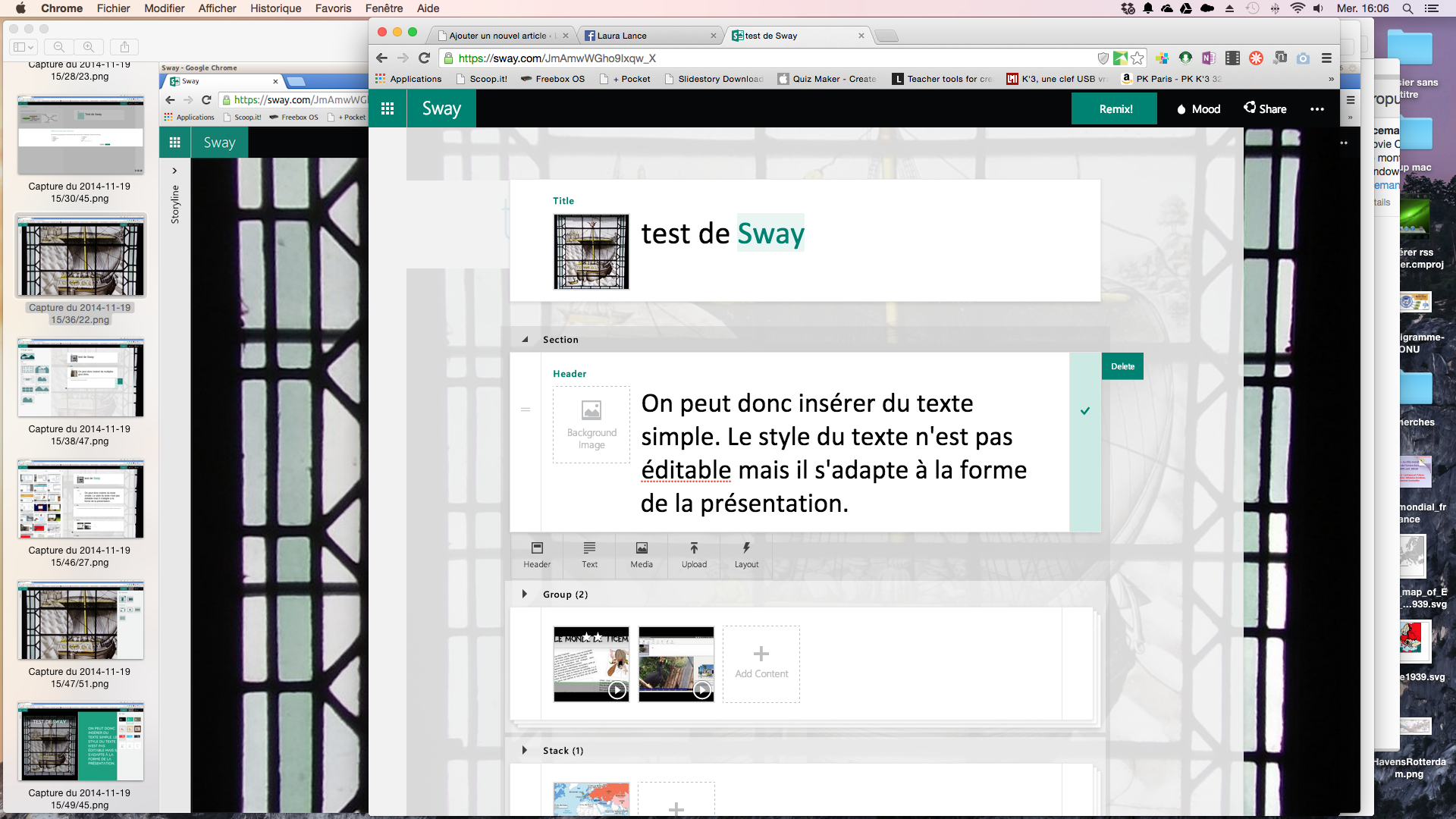This screenshot has width=1456, height=819.
Task: Select Capture du 2014-11-19 15/38/47.png thumbnail
Action: coord(80,378)
